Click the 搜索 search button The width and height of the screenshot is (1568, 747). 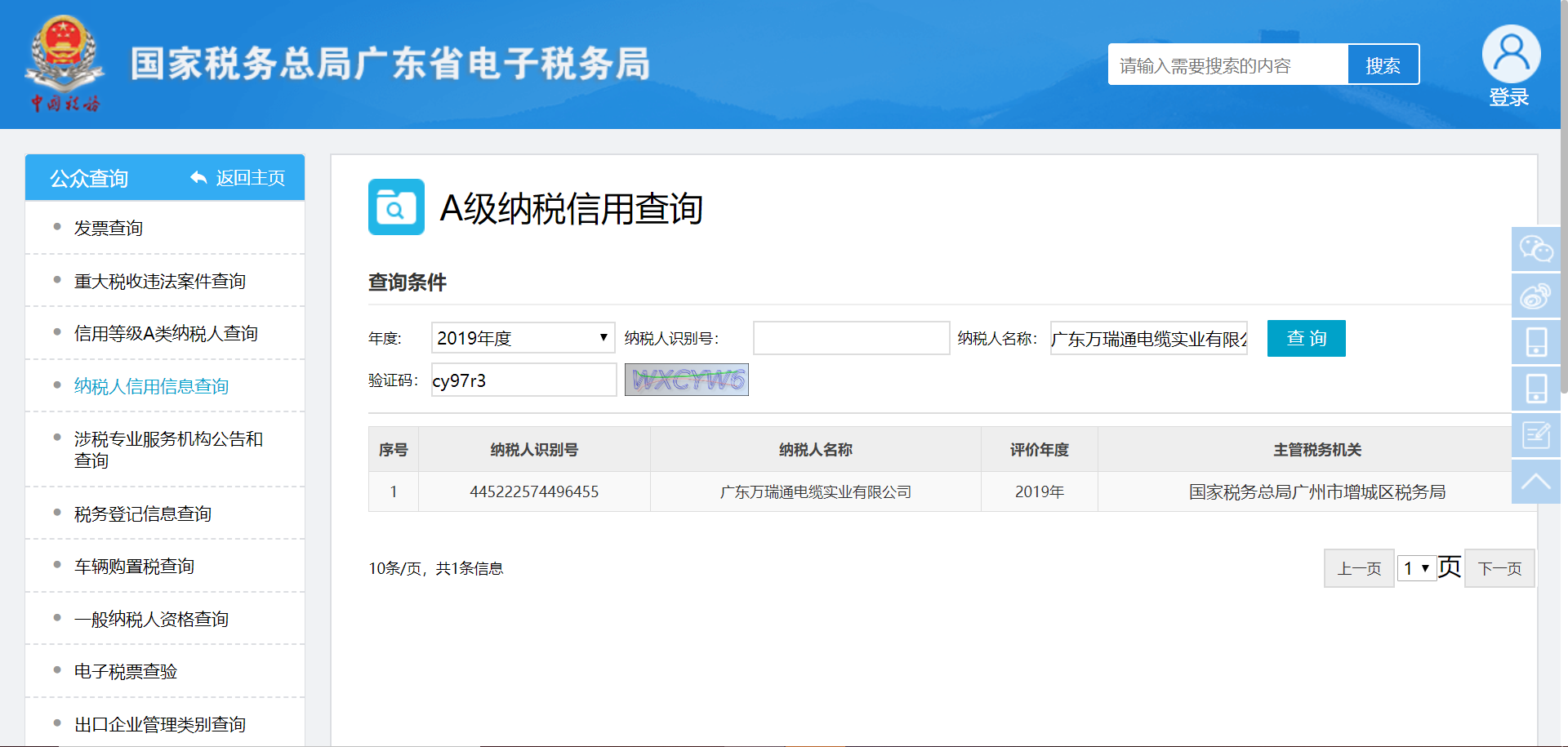[1383, 65]
